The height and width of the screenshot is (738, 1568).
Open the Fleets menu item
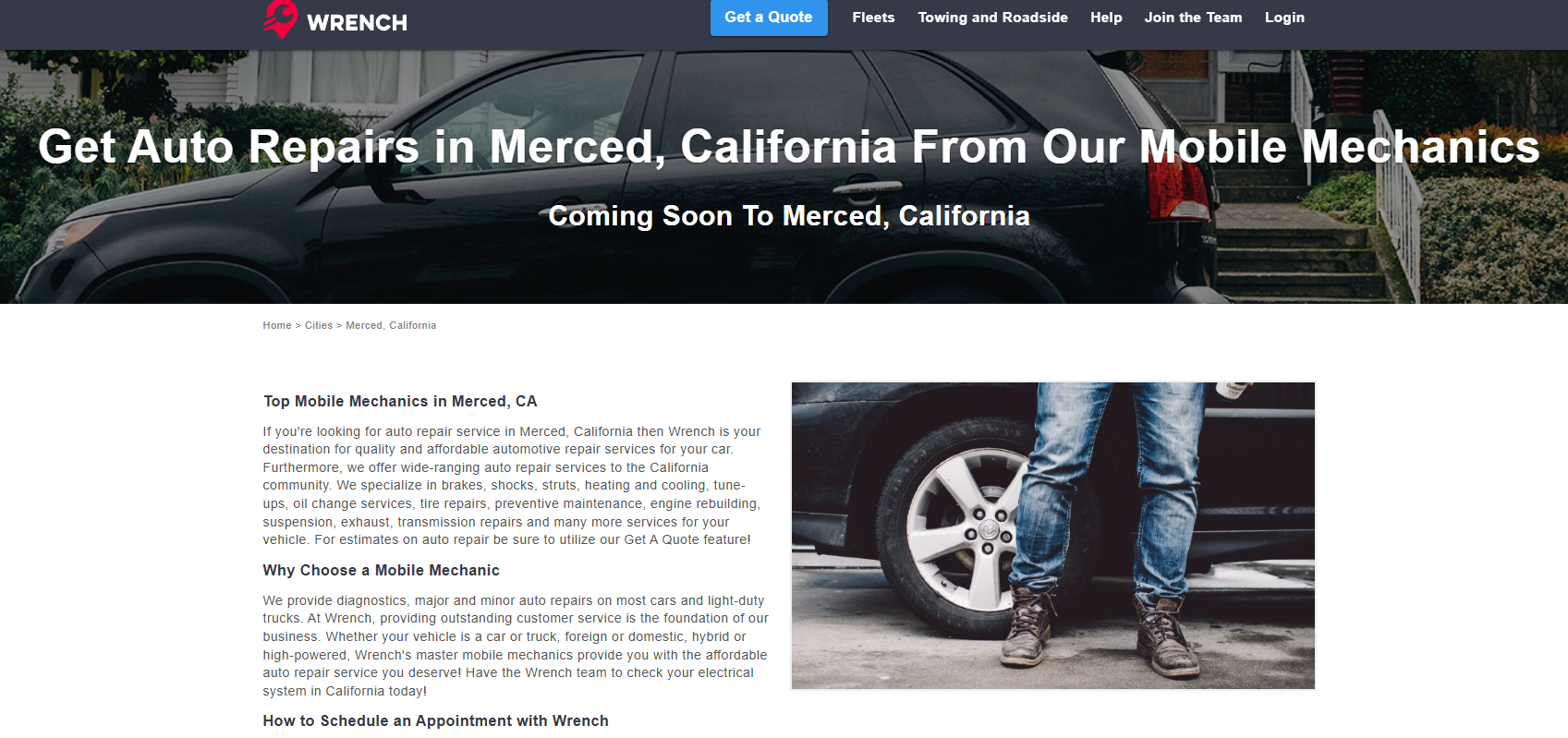coord(873,18)
